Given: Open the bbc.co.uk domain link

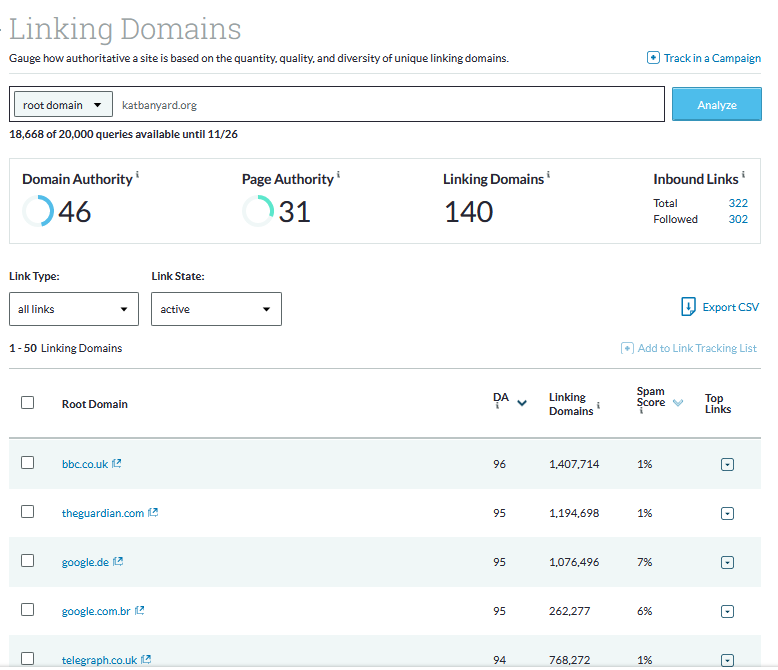Looking at the screenshot, I should pyautogui.click(x=85, y=464).
